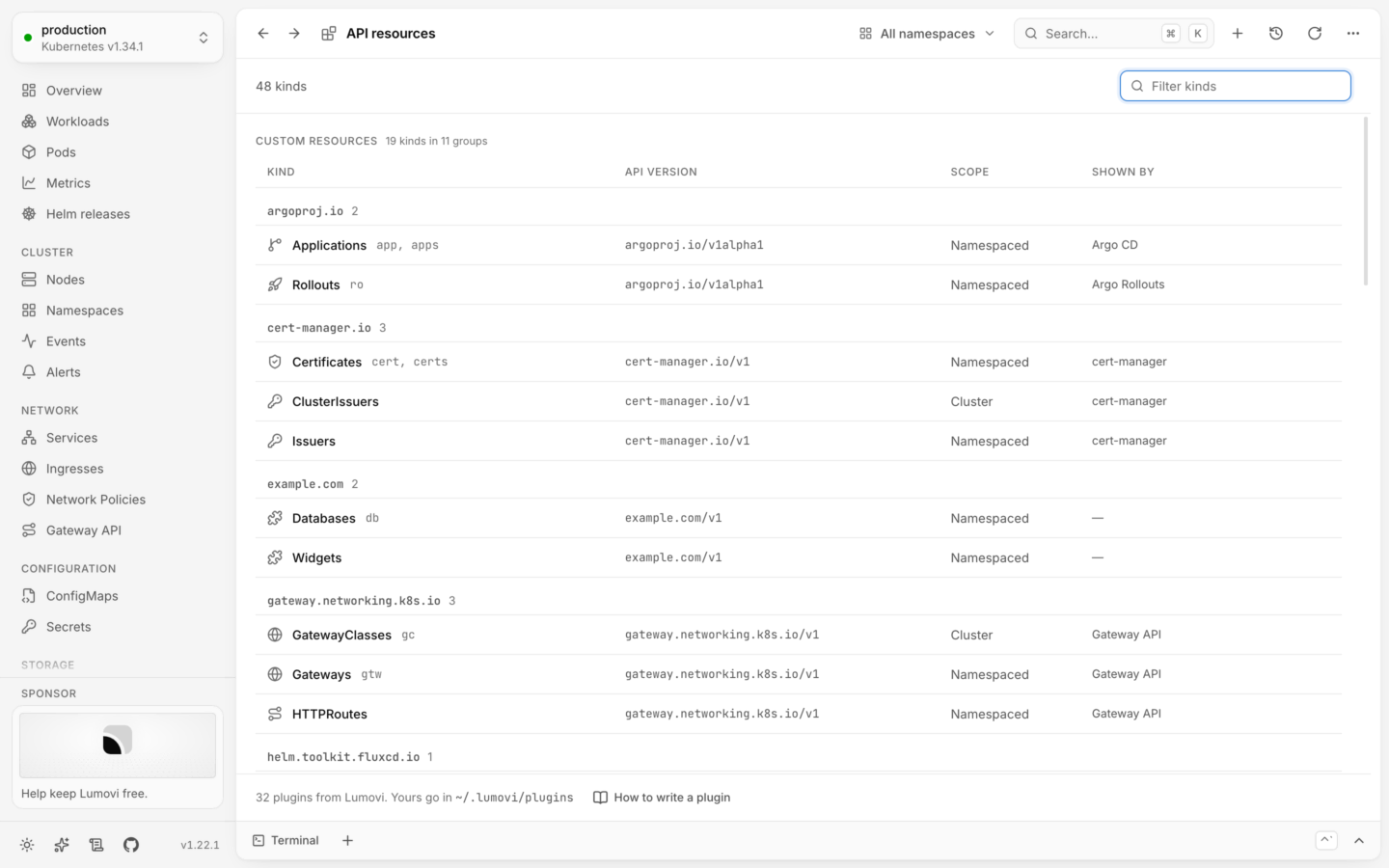Open the Nodes page
Viewport: 1389px width, 868px height.
(x=118, y=280)
